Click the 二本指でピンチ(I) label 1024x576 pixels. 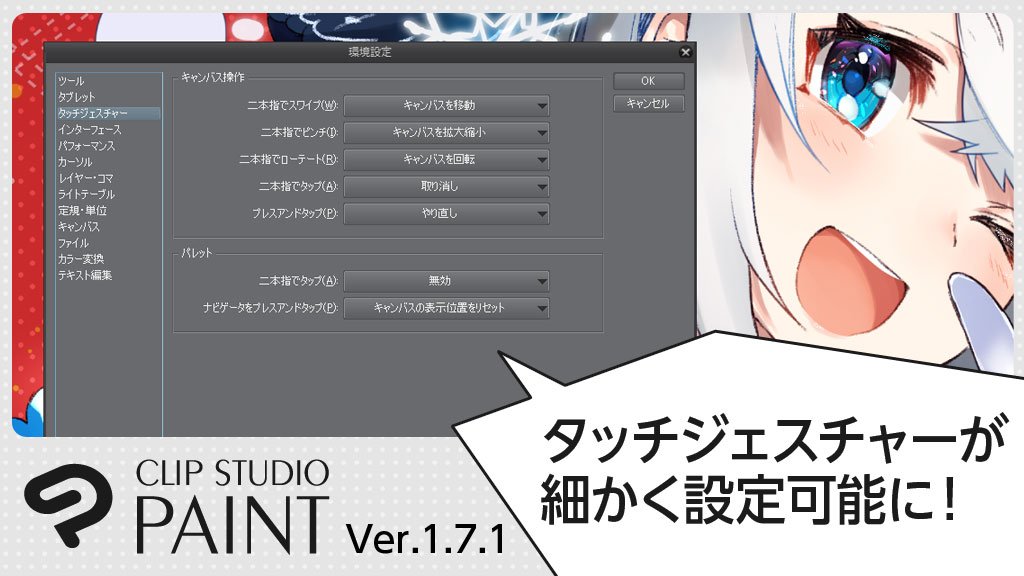pos(299,133)
